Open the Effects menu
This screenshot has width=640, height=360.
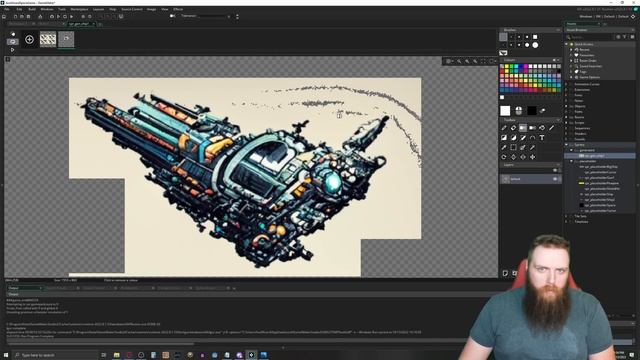178,9
